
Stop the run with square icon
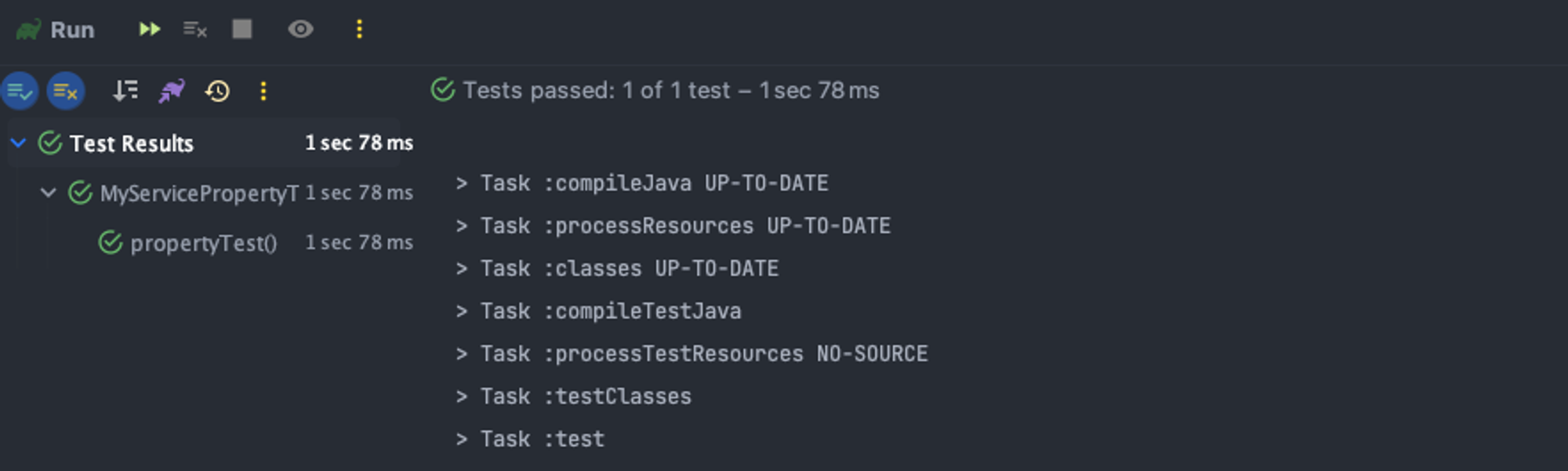coord(242,30)
